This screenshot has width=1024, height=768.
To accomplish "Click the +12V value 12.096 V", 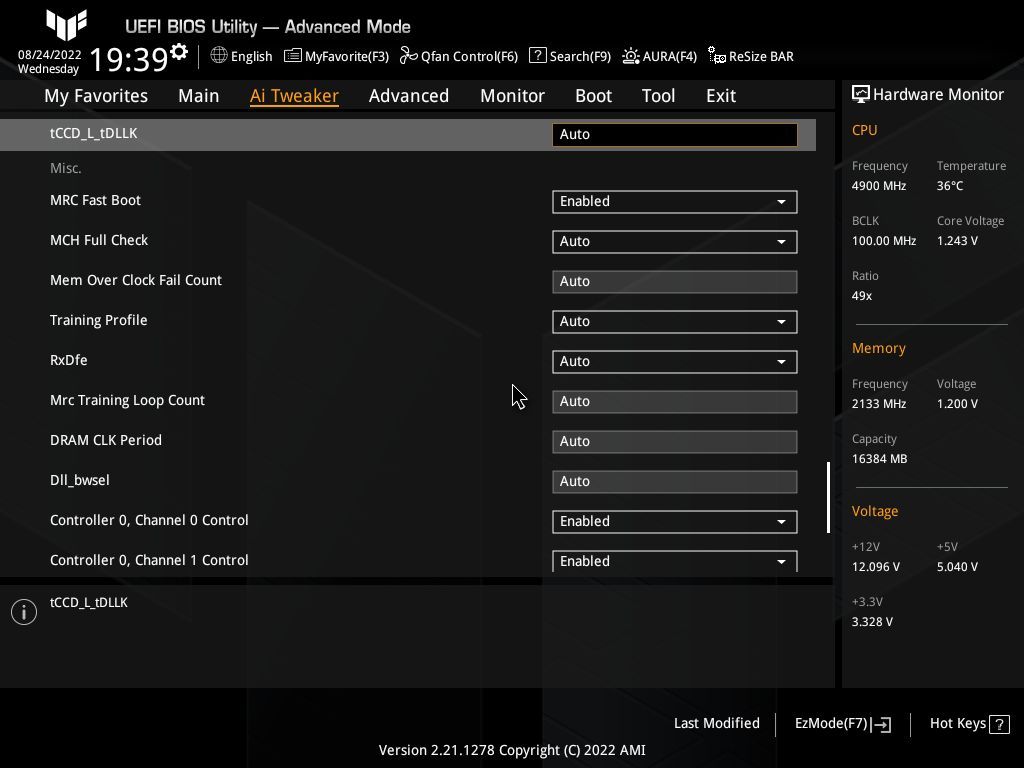I will pyautogui.click(x=875, y=567).
